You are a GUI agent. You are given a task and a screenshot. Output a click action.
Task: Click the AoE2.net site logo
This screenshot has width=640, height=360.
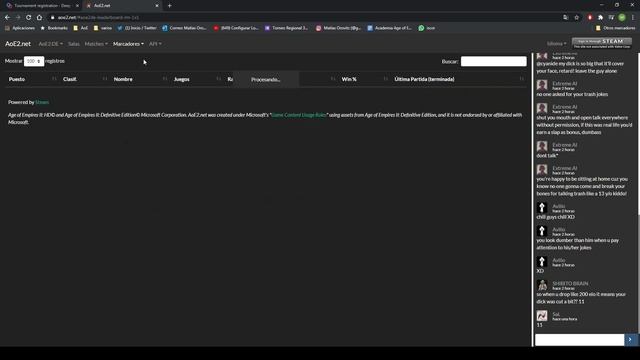tap(18, 44)
